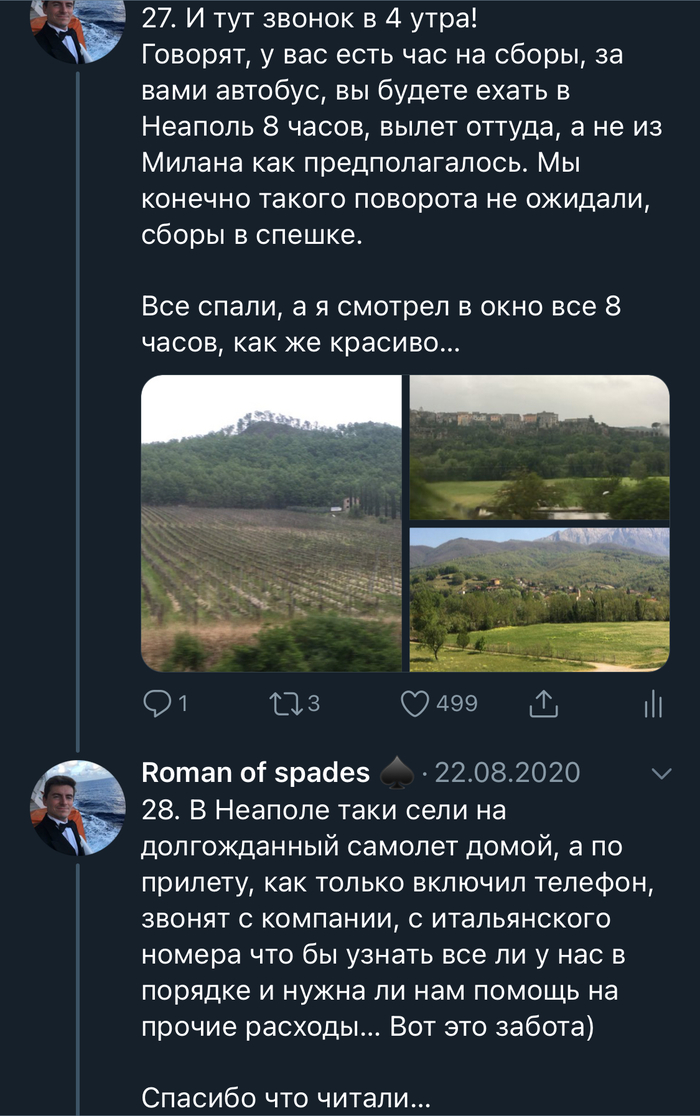View tweet analytics bar chart icon

point(653,704)
